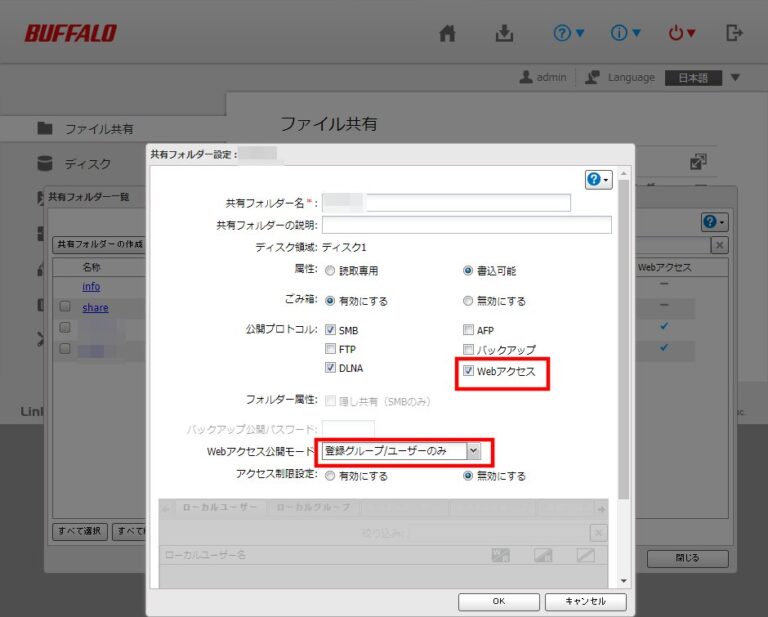Go to home via house icon
Viewport: 768px width, 617px height.
pyautogui.click(x=447, y=33)
